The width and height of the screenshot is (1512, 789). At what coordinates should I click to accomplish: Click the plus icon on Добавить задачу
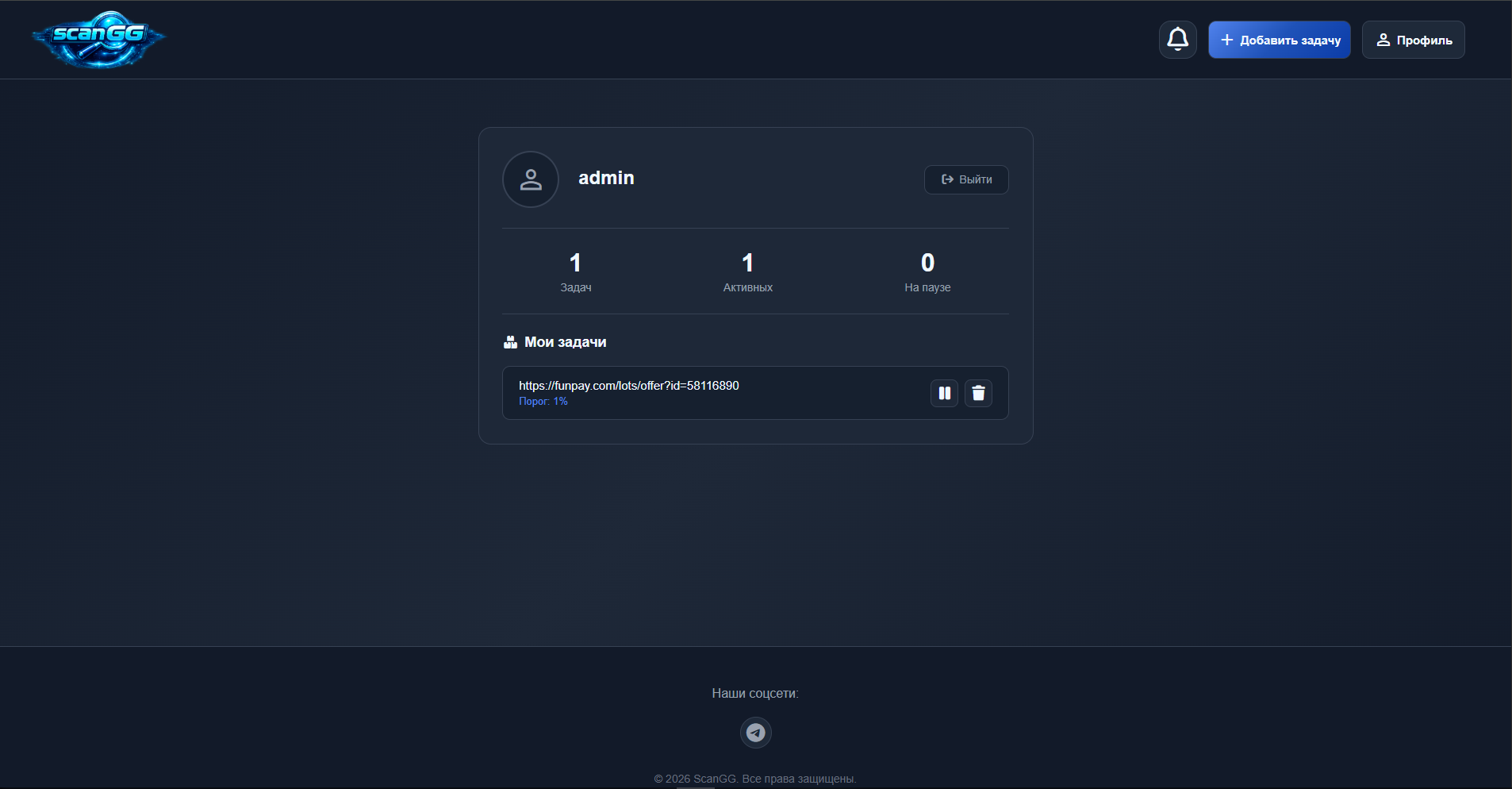pyautogui.click(x=1226, y=40)
